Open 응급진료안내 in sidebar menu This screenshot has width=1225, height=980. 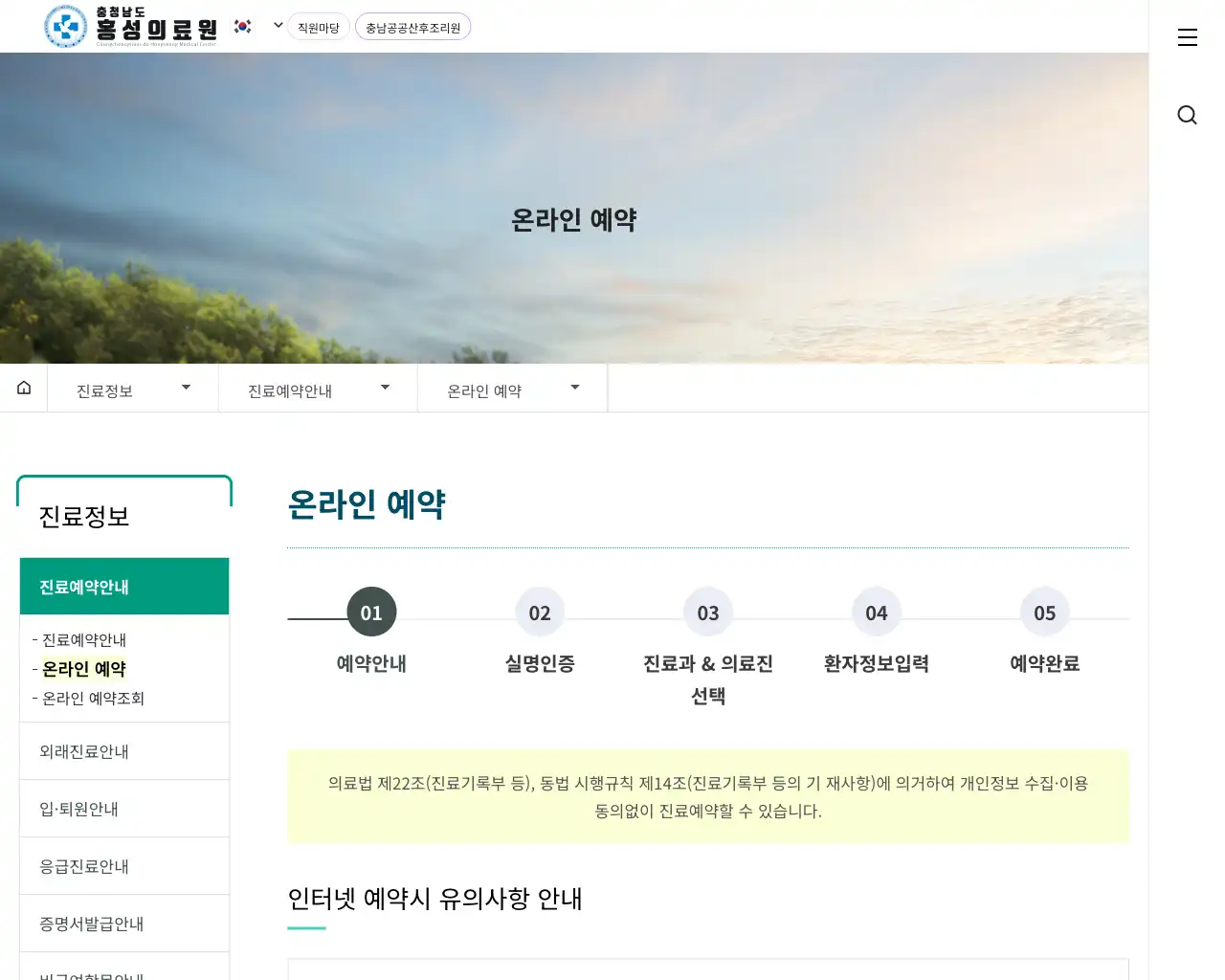(x=84, y=866)
